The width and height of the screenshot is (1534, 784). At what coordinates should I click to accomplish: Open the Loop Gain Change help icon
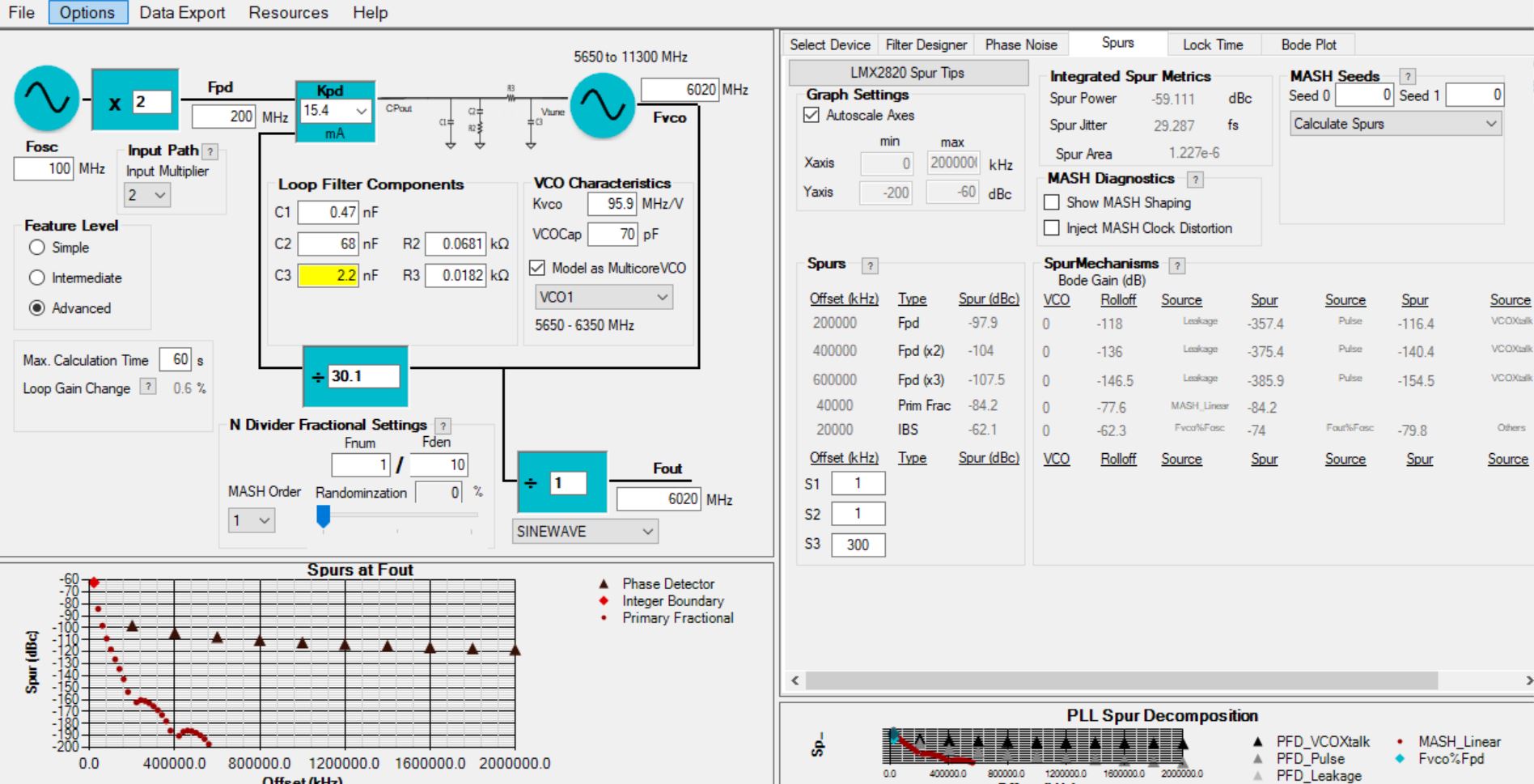pos(148,387)
